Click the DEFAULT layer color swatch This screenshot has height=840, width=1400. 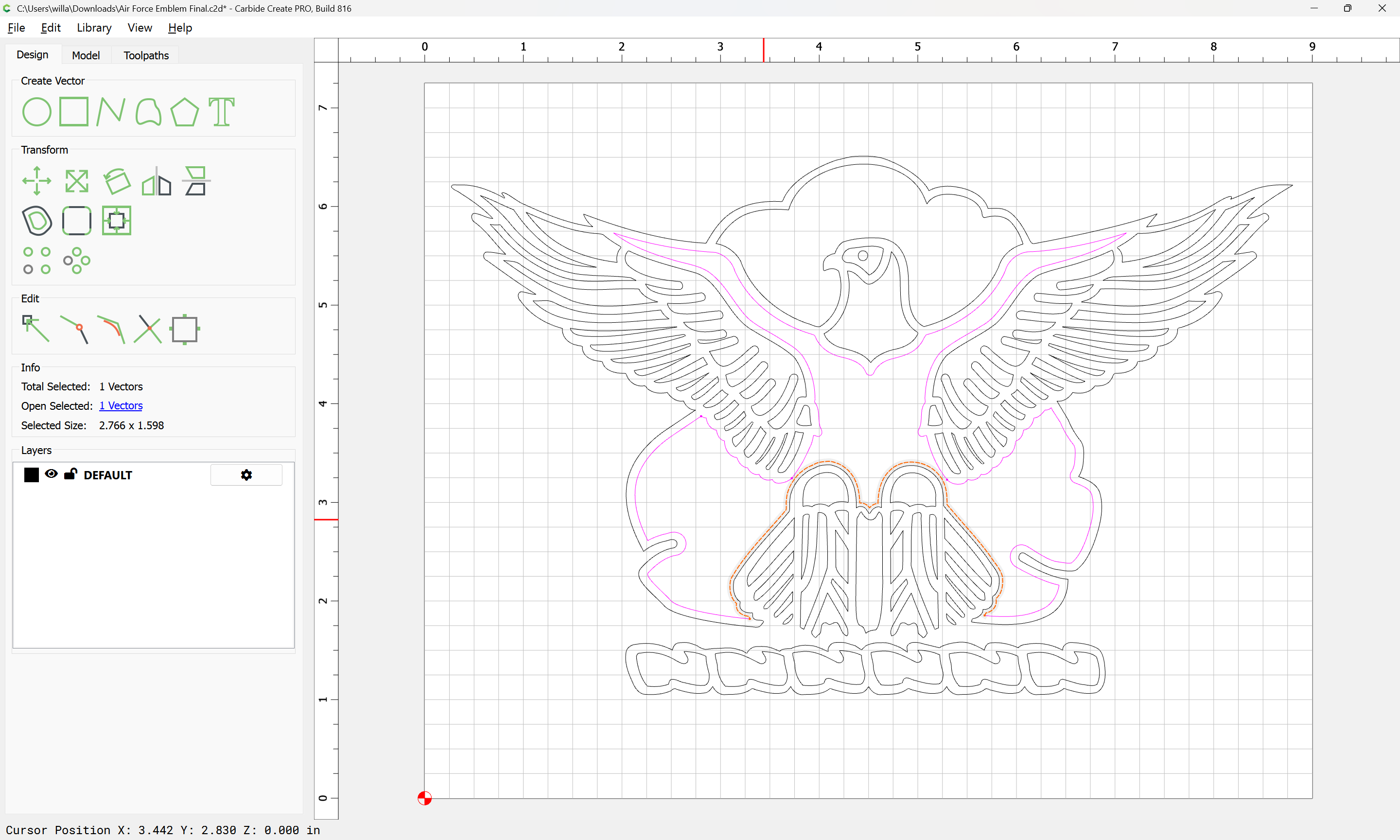[32, 475]
